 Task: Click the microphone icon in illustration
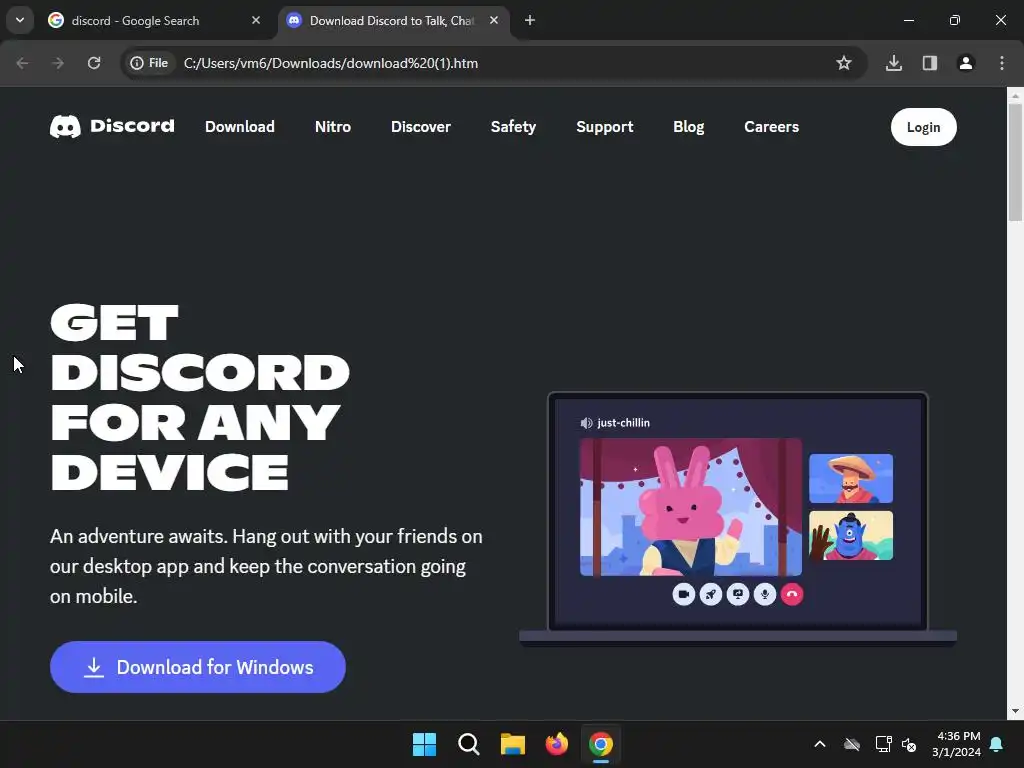click(765, 594)
